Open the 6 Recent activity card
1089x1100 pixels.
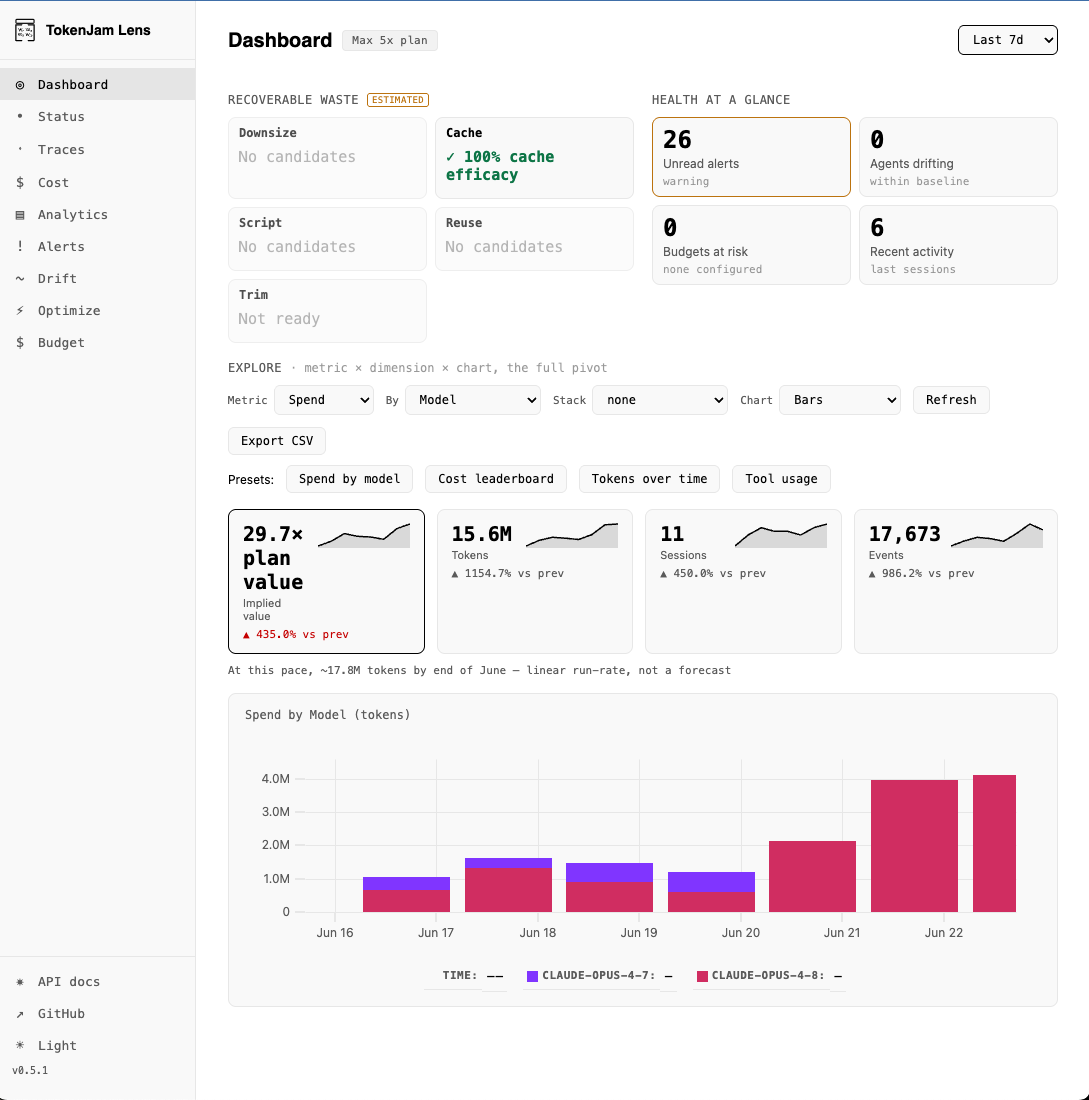pyautogui.click(x=958, y=245)
